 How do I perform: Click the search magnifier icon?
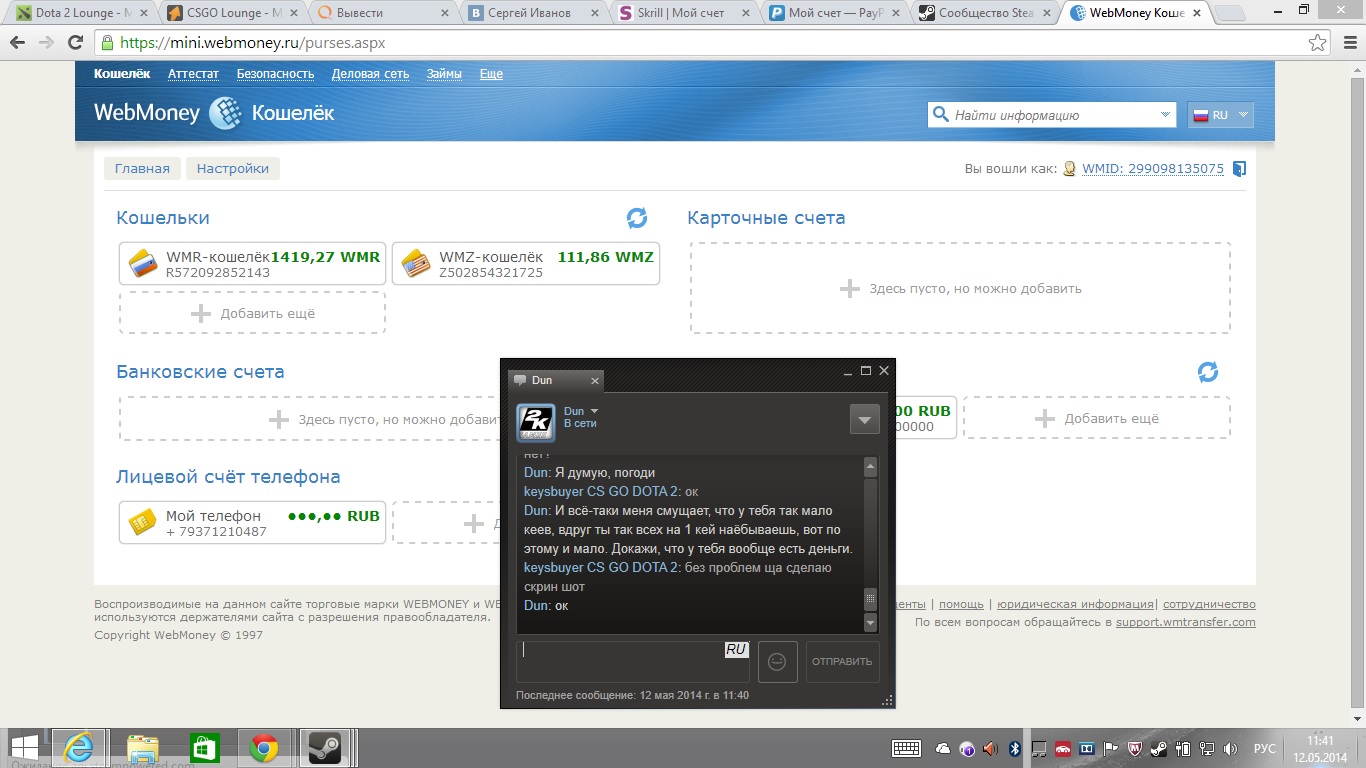940,114
